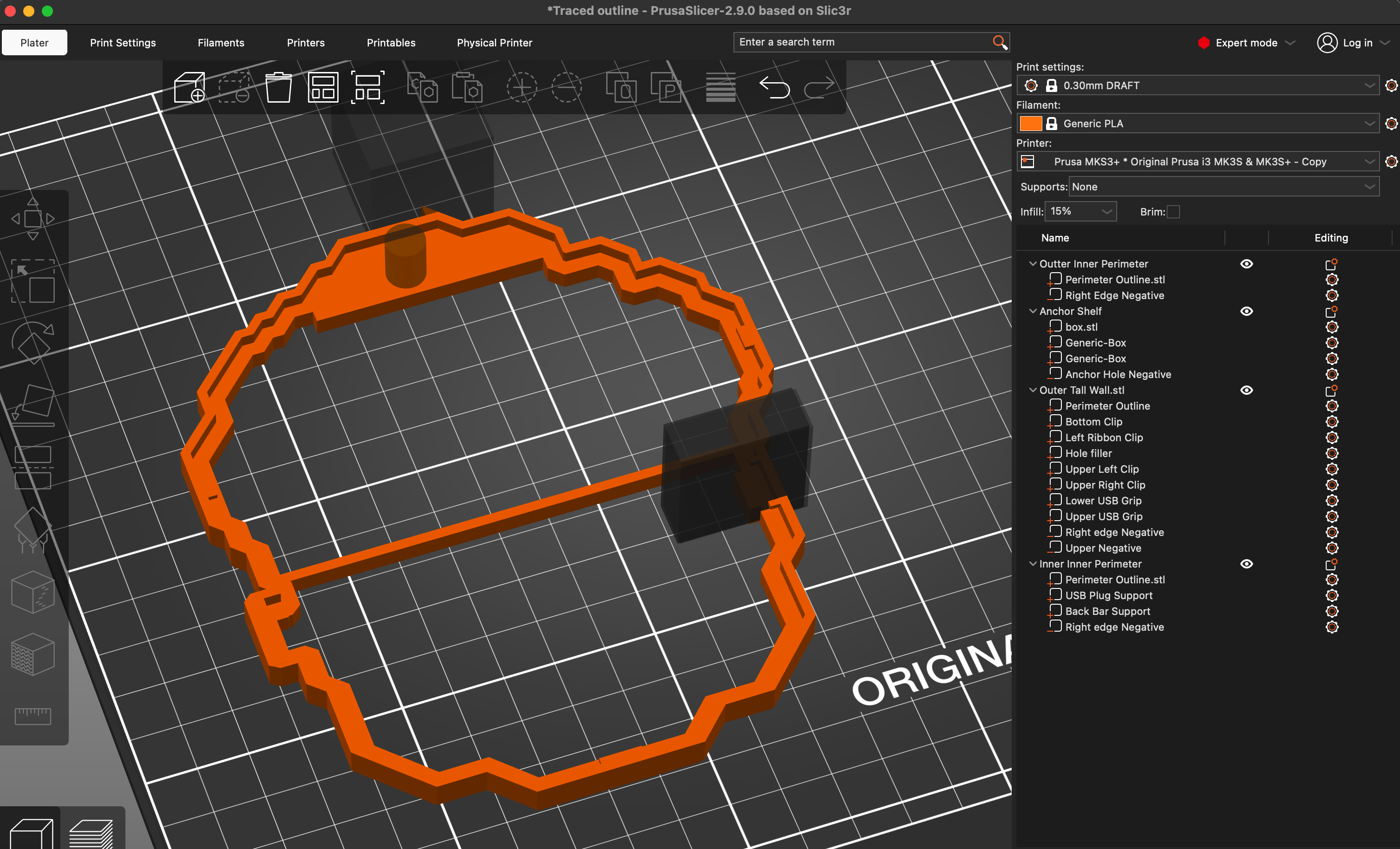Select the Upper Left Clip part
The width and height of the screenshot is (1400, 849).
1102,470
